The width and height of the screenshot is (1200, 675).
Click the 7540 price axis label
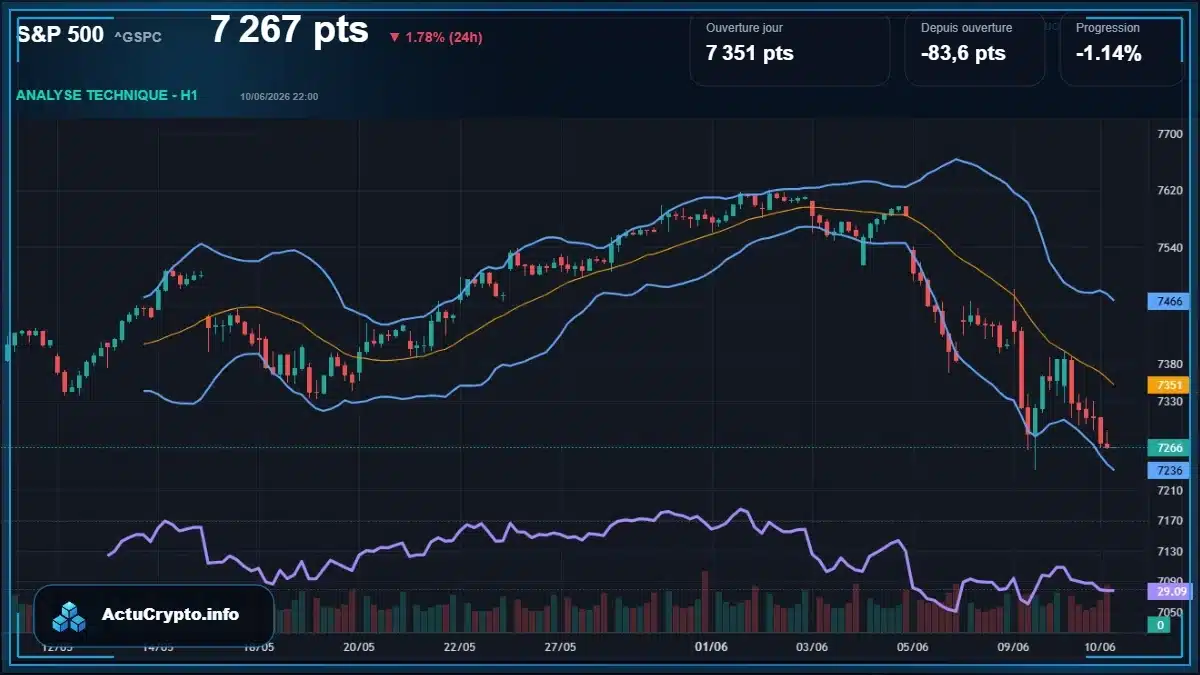[x=1169, y=247]
